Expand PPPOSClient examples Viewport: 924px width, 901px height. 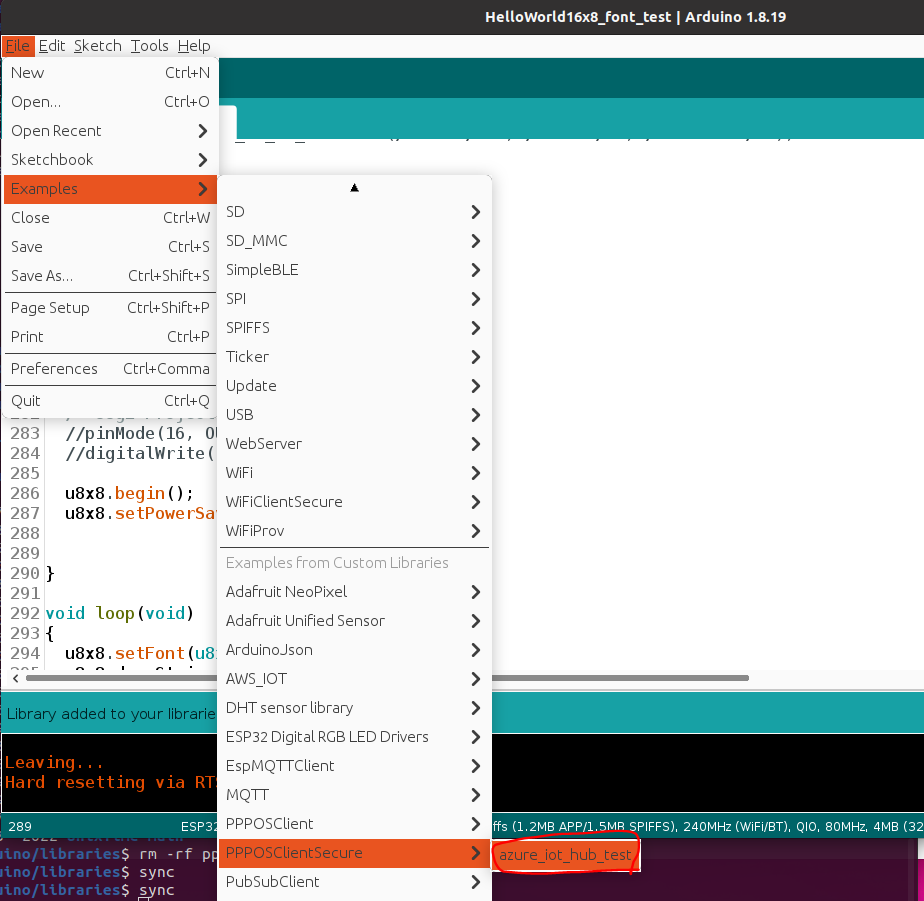354,824
